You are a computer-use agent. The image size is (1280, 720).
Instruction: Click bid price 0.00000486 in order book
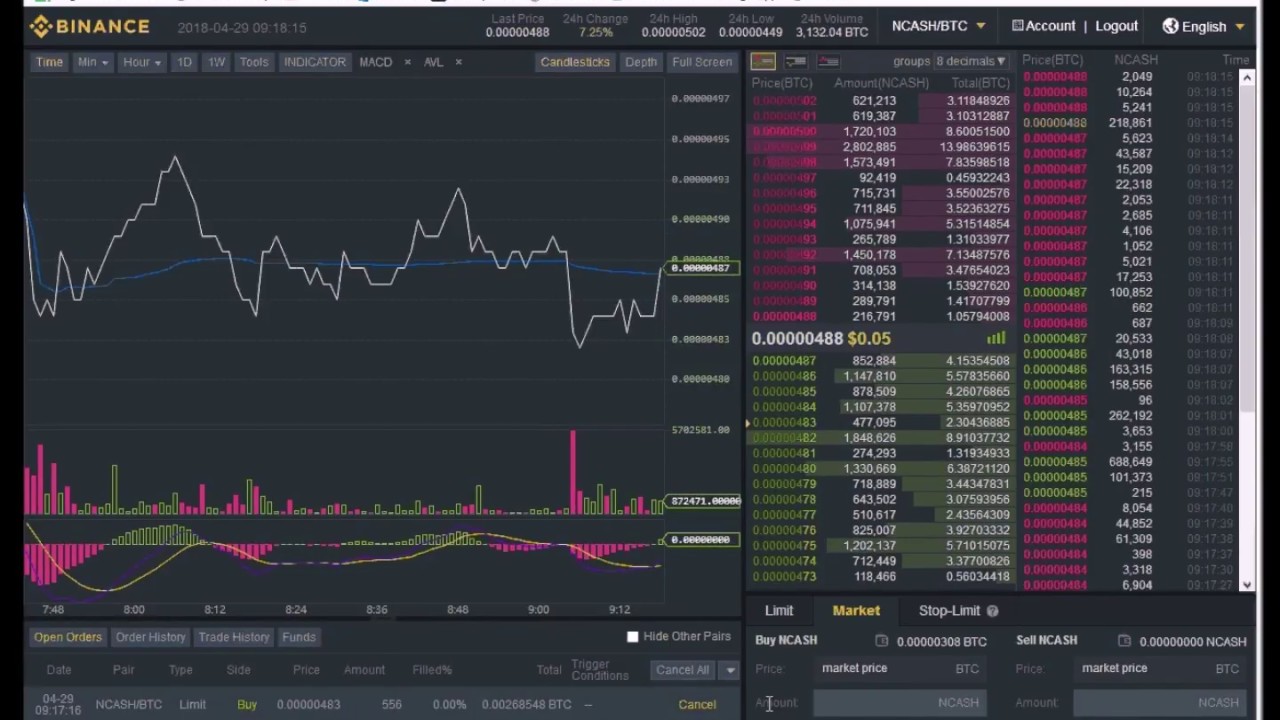(x=784, y=376)
